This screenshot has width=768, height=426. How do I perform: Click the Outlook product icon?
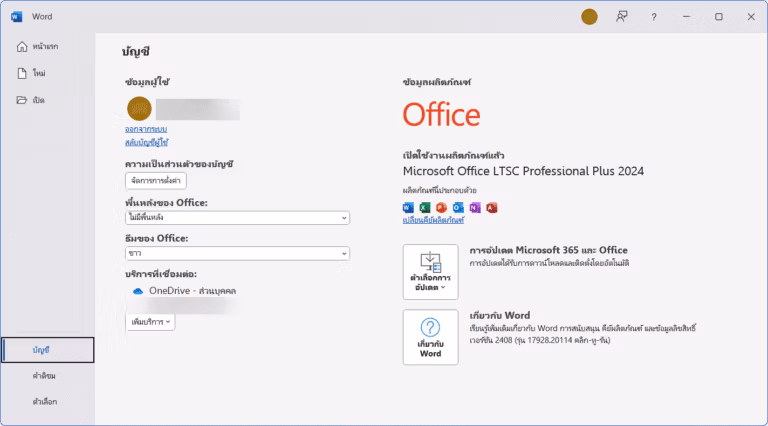[458, 208]
